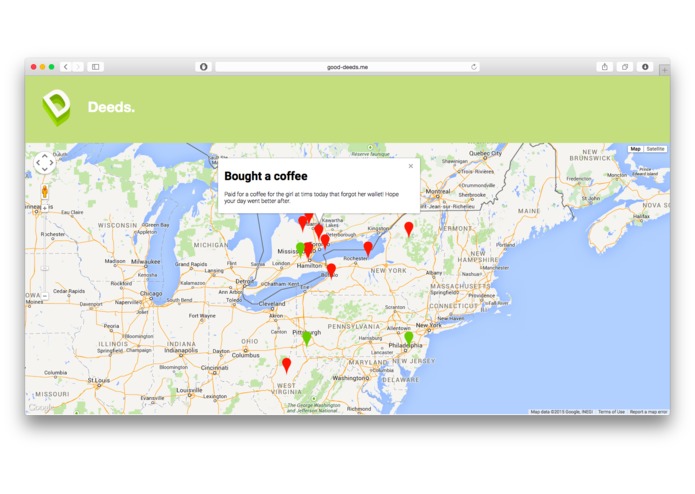Screen dimensions: 695x494
Task: Open the Terms of Use link
Action: click(611, 412)
